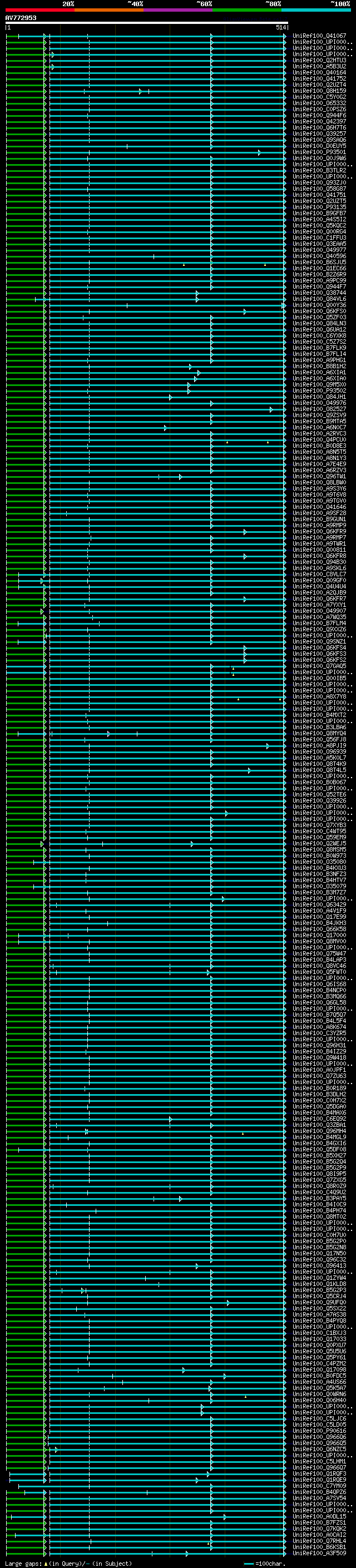Select hit label UniRef100_Q8T4K9

pos(319,763)
